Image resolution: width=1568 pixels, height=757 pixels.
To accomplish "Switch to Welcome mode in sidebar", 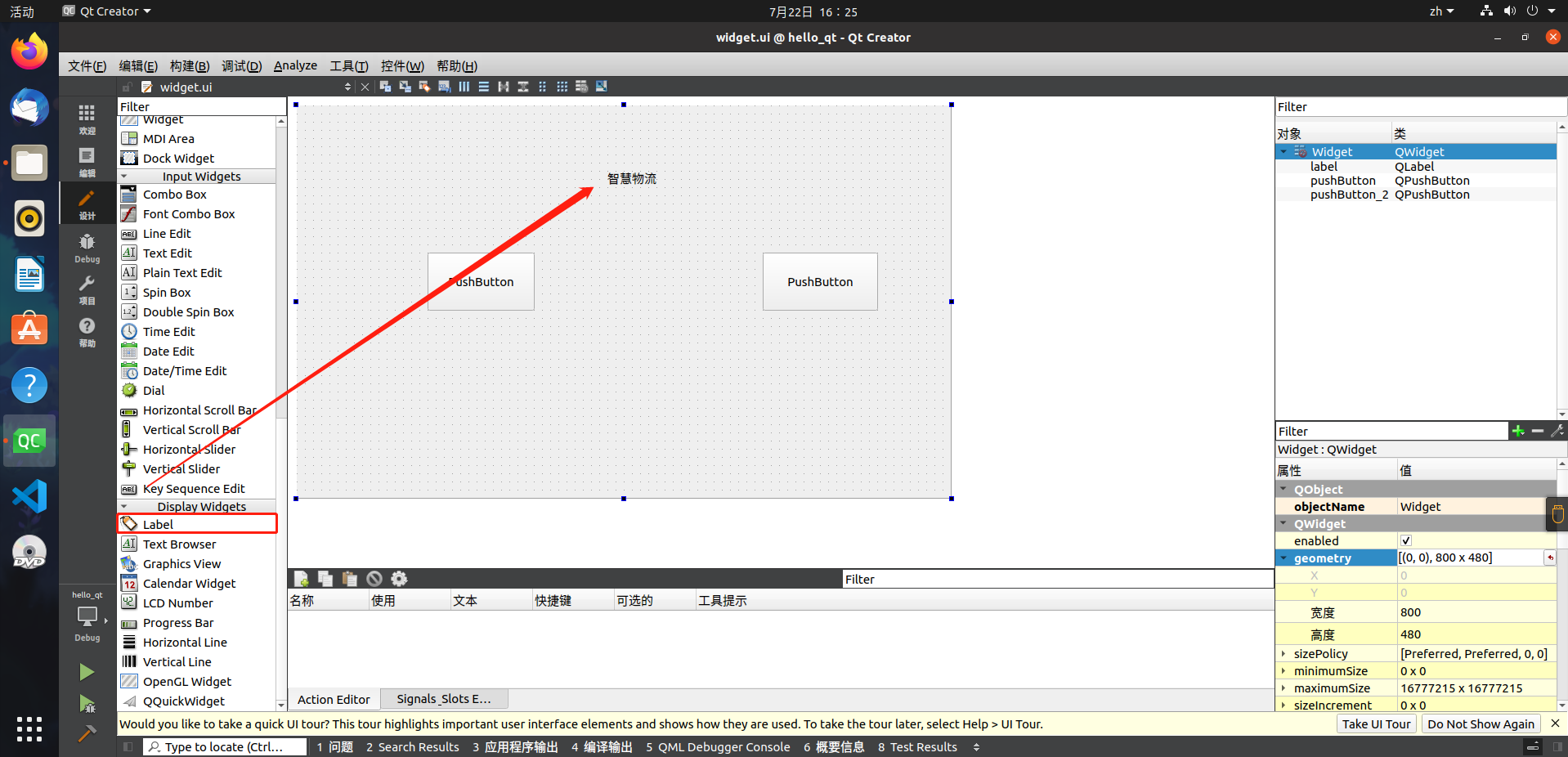I will click(87, 119).
